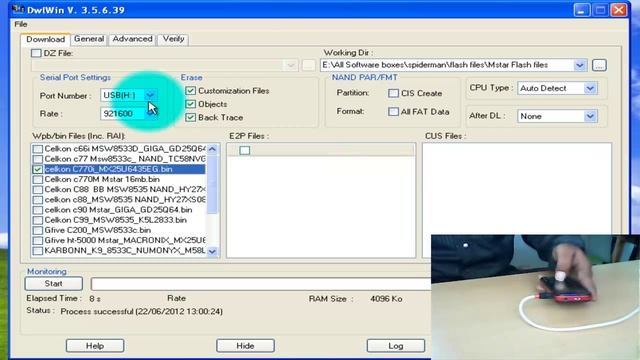Close the DwlWin window

[x=619, y=10]
